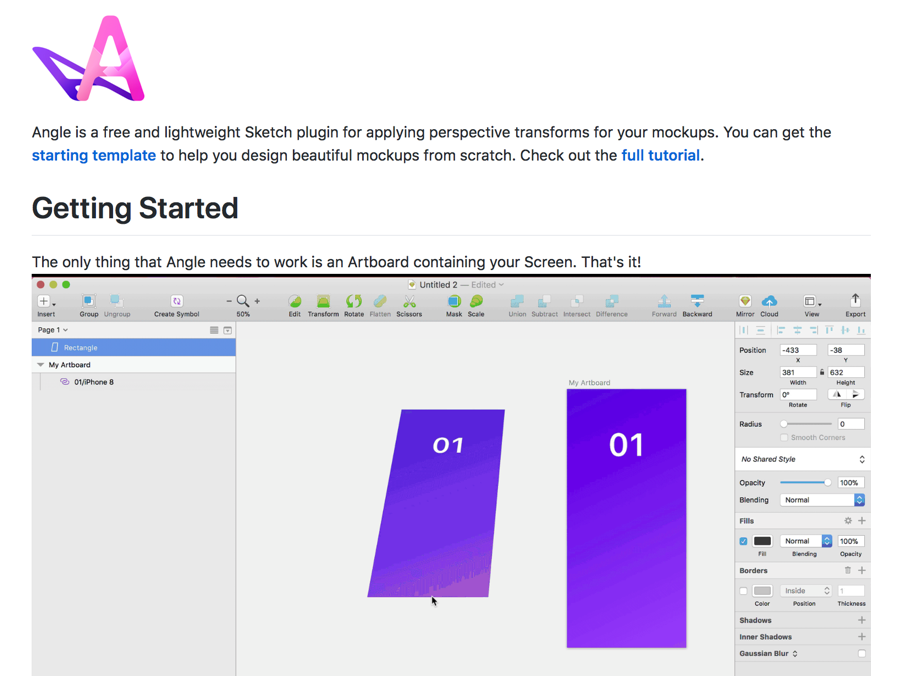The width and height of the screenshot is (900, 676).
Task: Apply the Difference boolean operation
Action: (x=612, y=301)
